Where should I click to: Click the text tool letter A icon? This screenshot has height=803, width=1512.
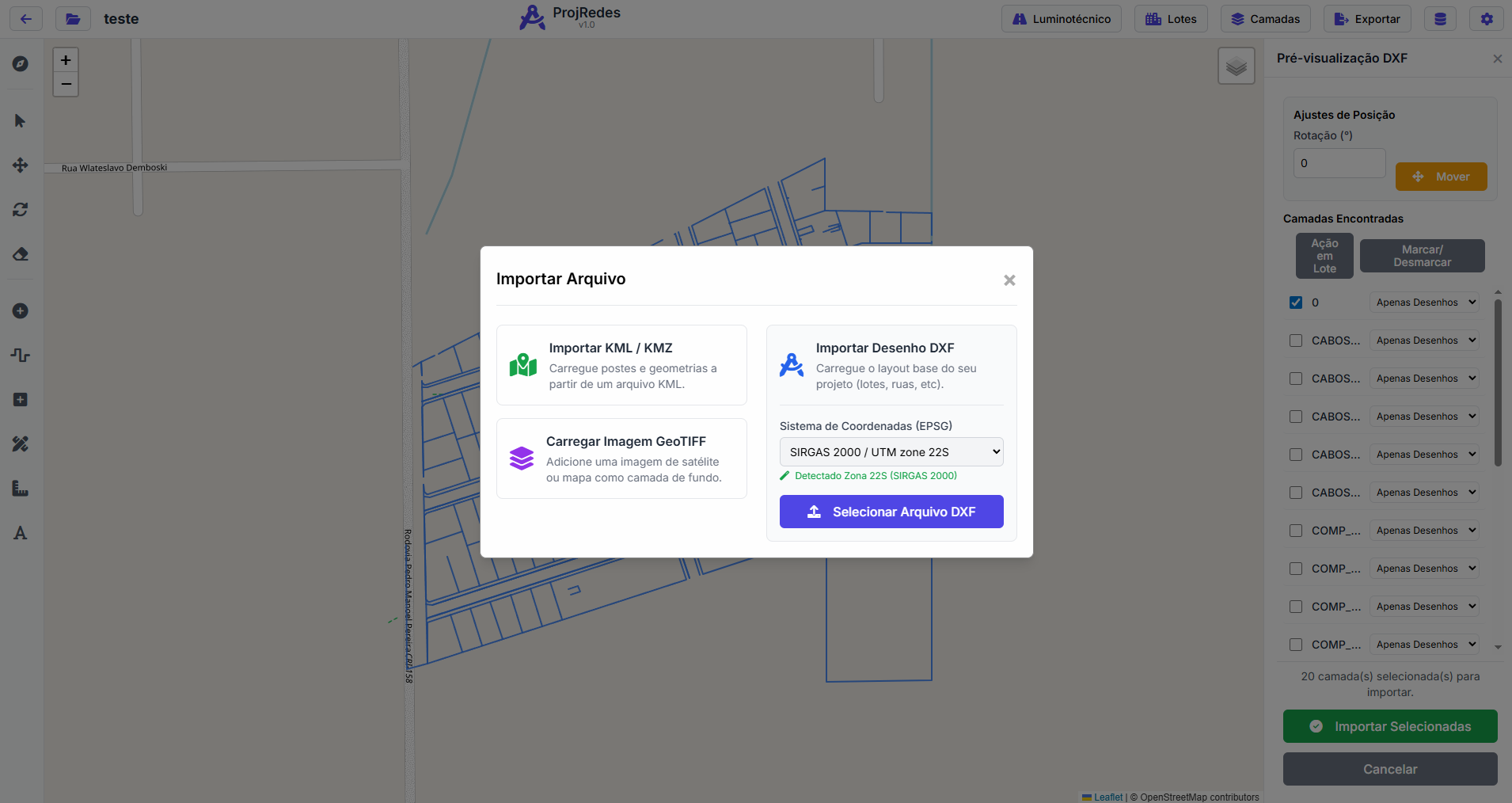(x=21, y=533)
